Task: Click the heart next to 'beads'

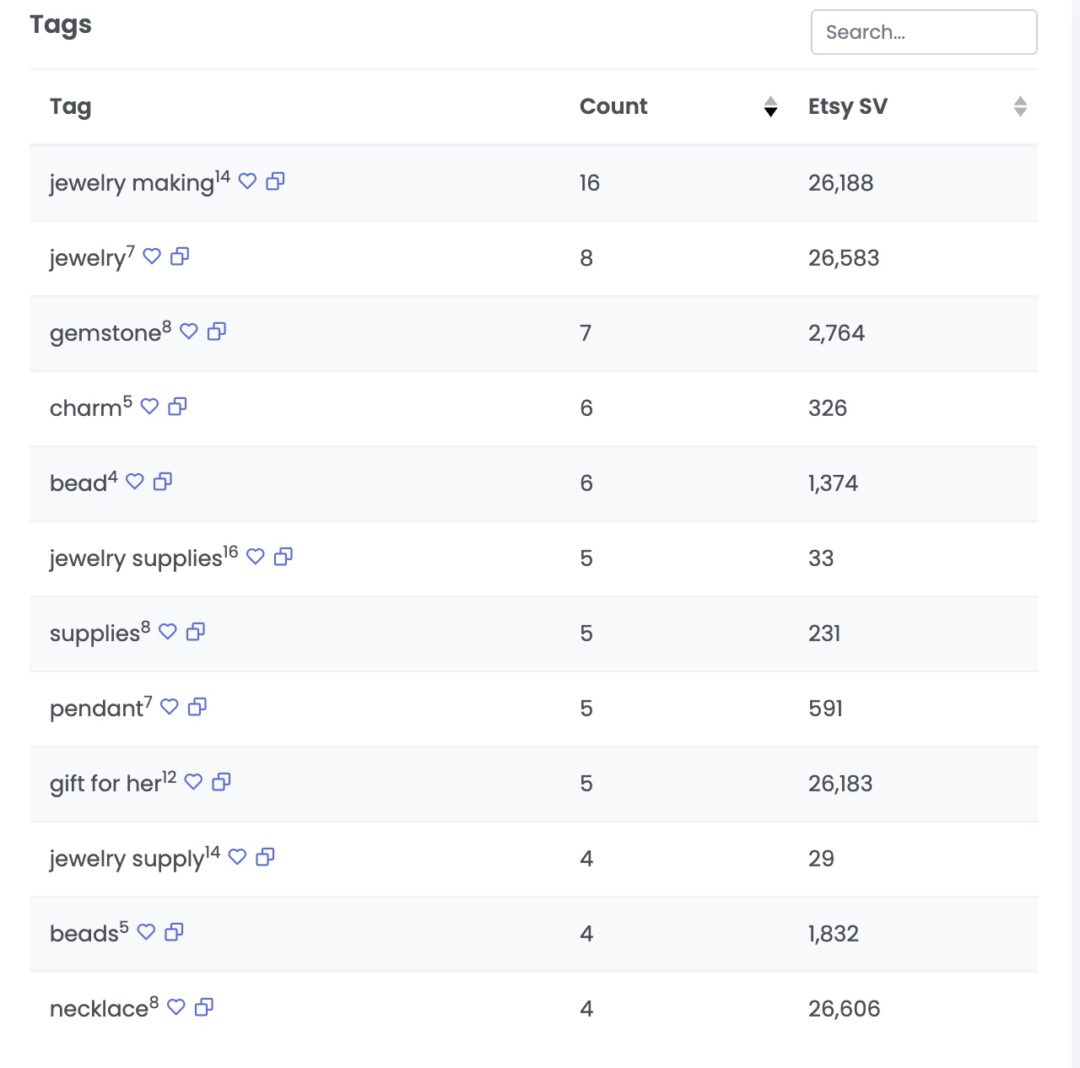Action: tap(146, 931)
